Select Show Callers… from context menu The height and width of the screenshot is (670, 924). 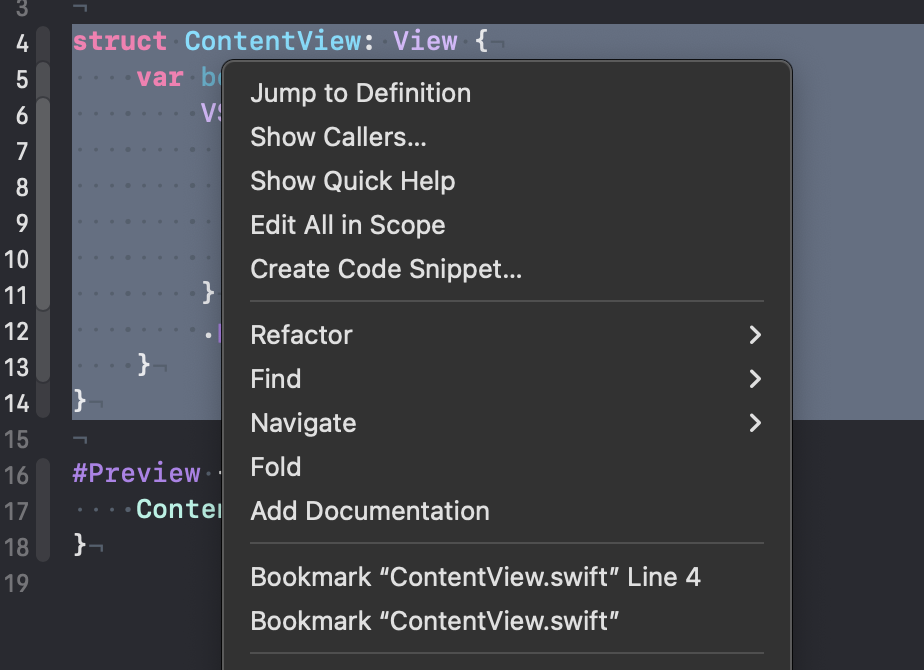[338, 137]
